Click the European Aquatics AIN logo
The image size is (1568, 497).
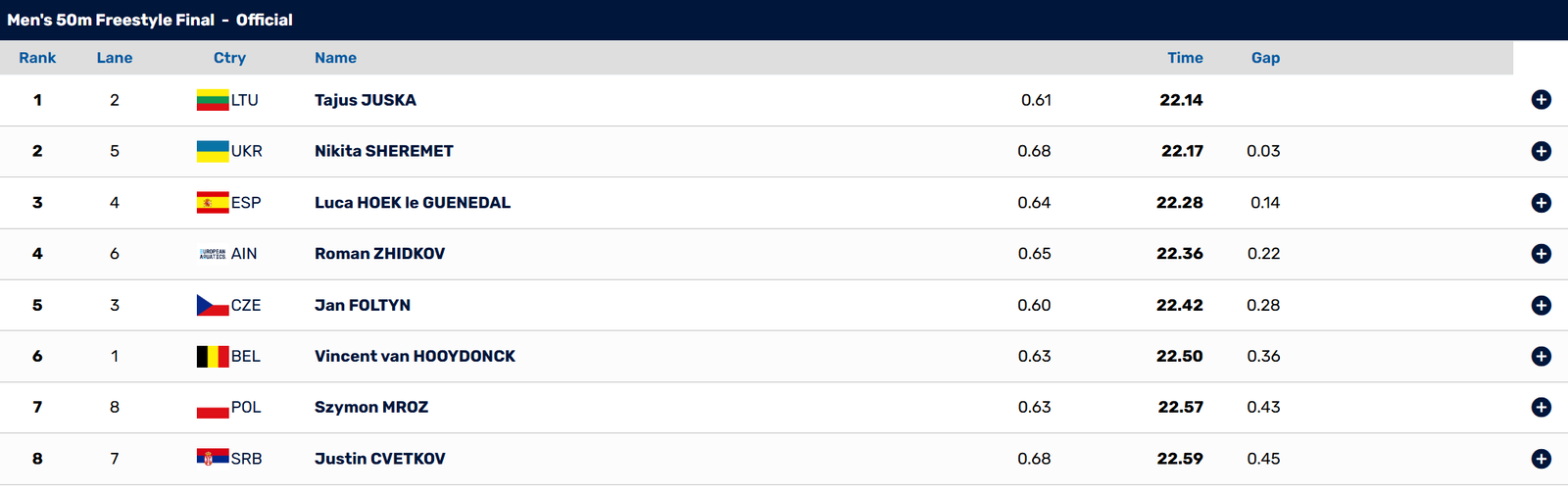coord(213,254)
